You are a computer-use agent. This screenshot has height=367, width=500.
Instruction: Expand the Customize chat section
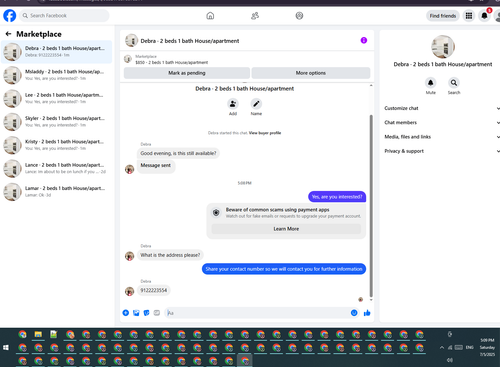[442, 108]
